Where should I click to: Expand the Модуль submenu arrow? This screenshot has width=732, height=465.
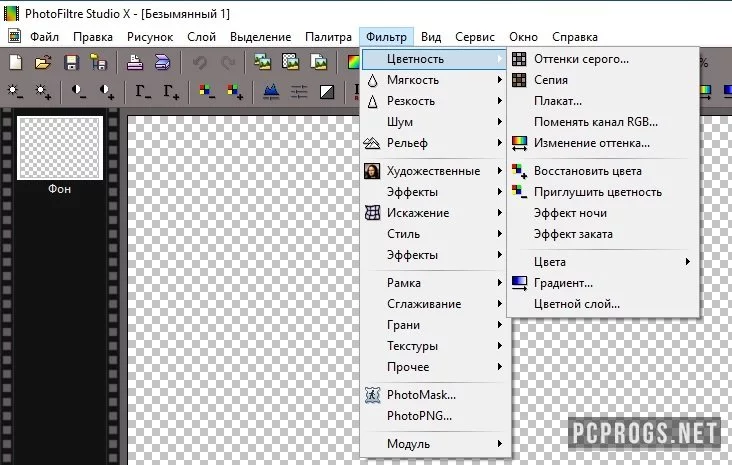click(500, 444)
